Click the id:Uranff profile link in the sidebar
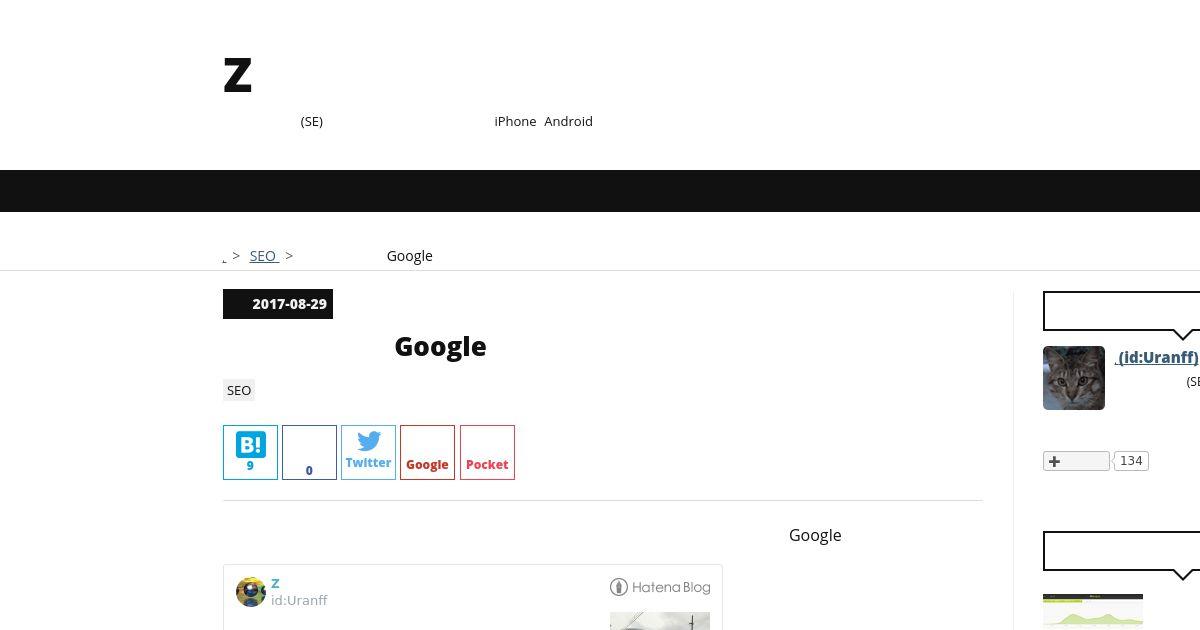The image size is (1200, 630). click(1157, 357)
